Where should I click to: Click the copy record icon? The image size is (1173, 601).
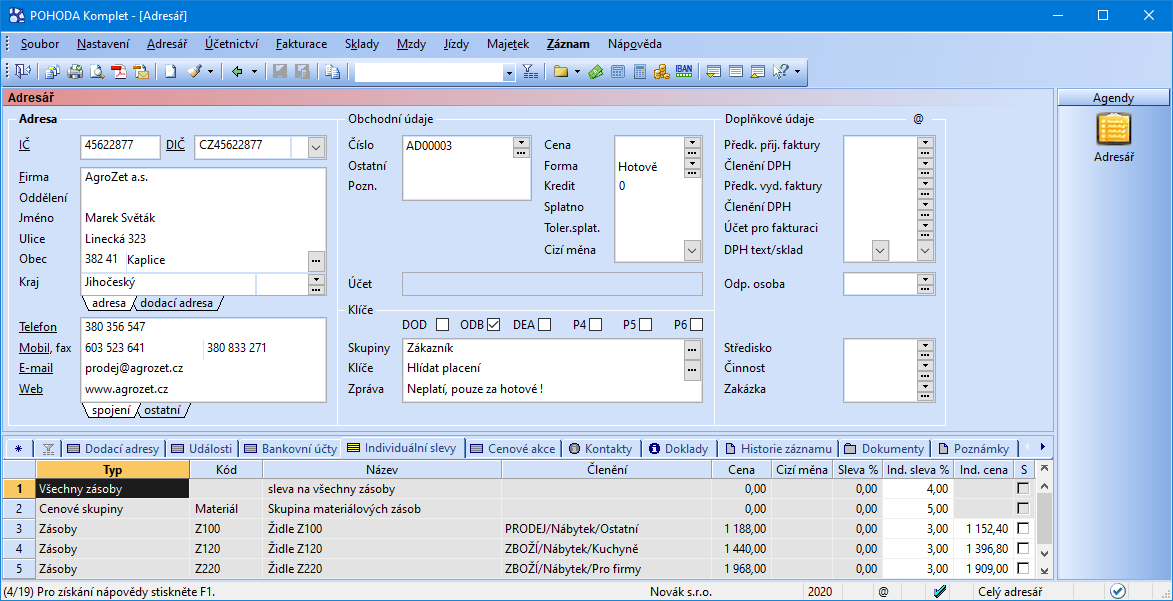(x=332, y=71)
